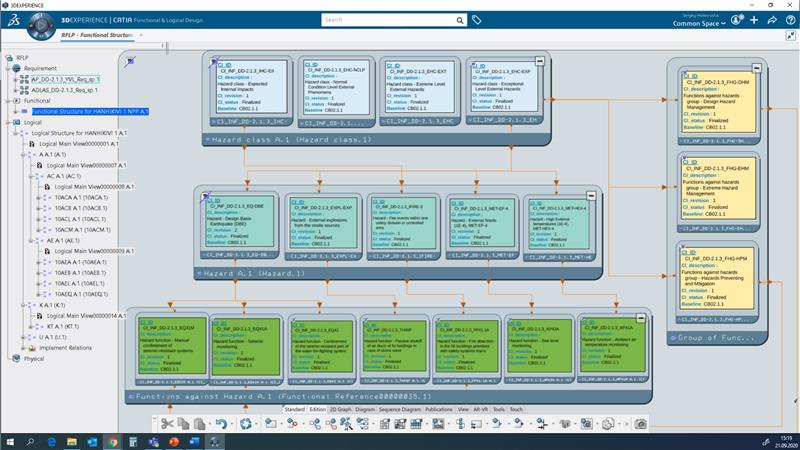Screen dimensions: 800x450
Task: Click the camera capture icon in toolbar
Action: click(x=640, y=423)
